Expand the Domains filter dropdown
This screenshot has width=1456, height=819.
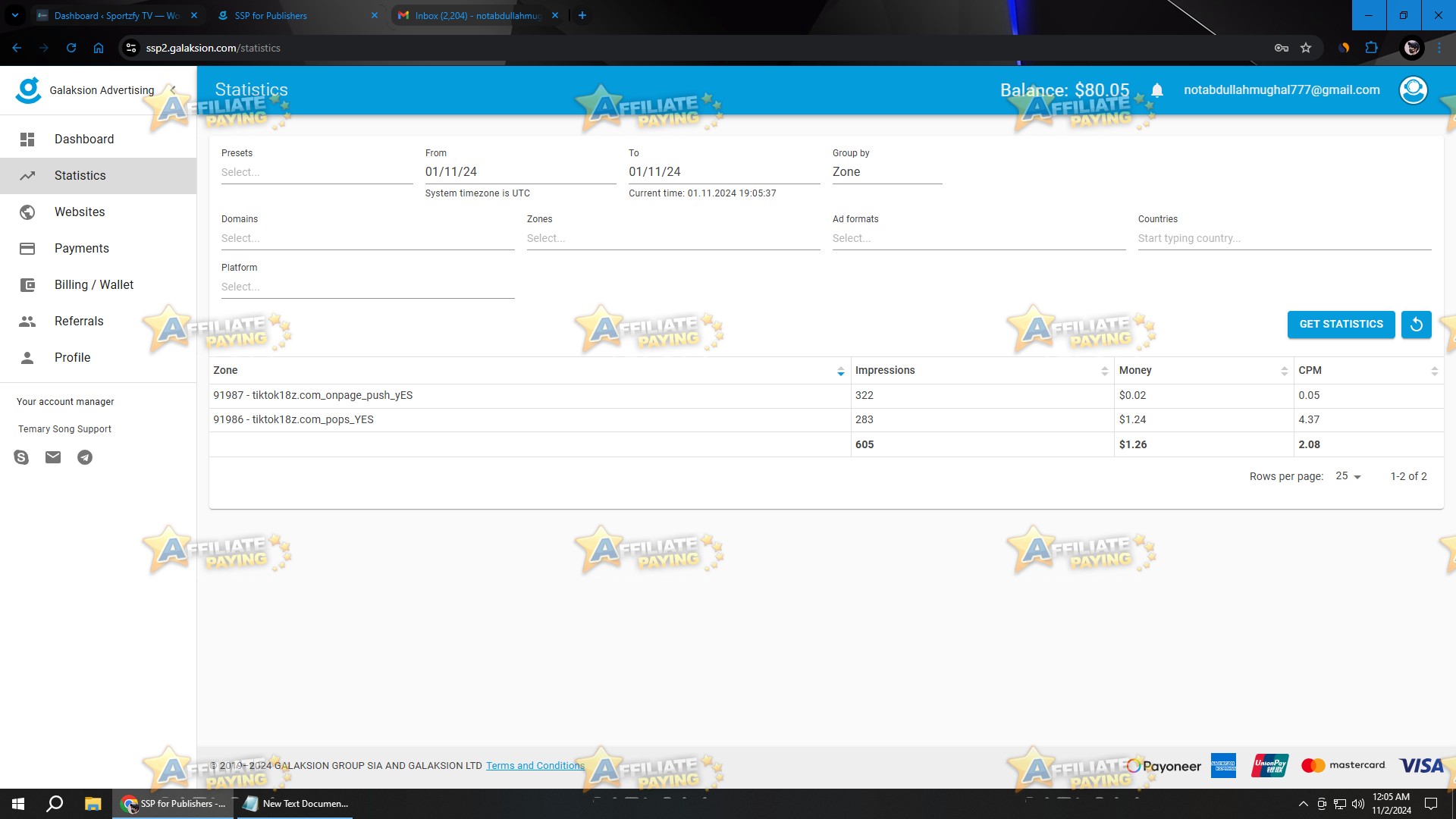coord(368,239)
